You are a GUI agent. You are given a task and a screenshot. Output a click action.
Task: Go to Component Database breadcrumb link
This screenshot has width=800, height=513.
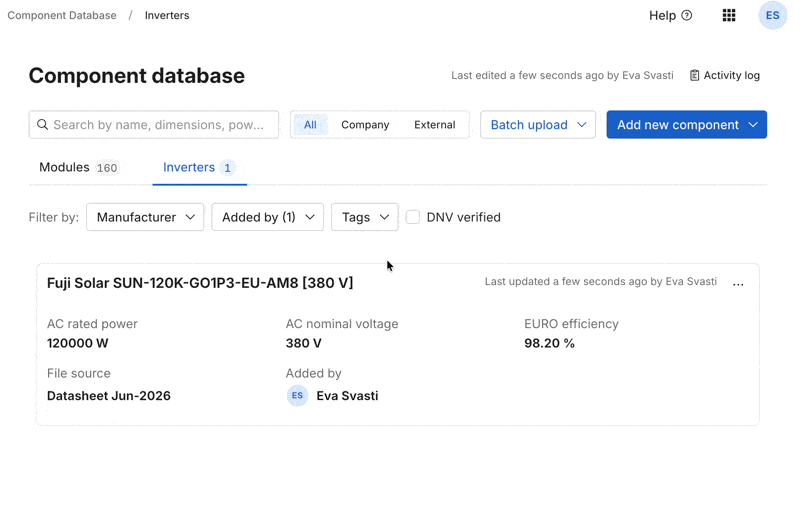[62, 15]
